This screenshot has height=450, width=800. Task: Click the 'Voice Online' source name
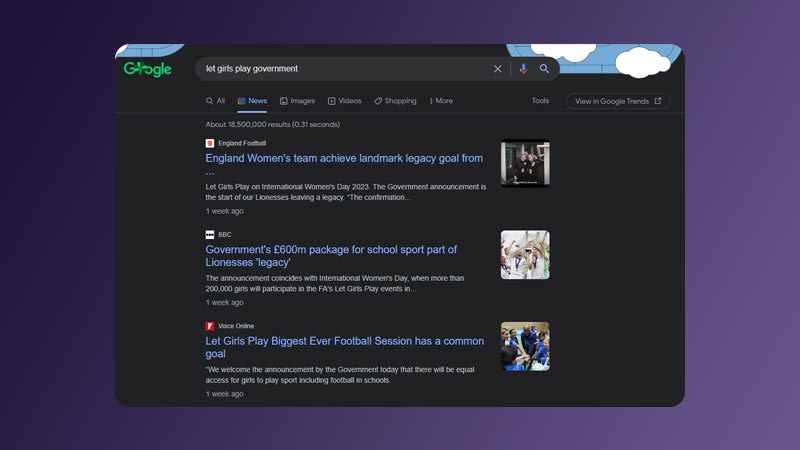click(x=236, y=326)
